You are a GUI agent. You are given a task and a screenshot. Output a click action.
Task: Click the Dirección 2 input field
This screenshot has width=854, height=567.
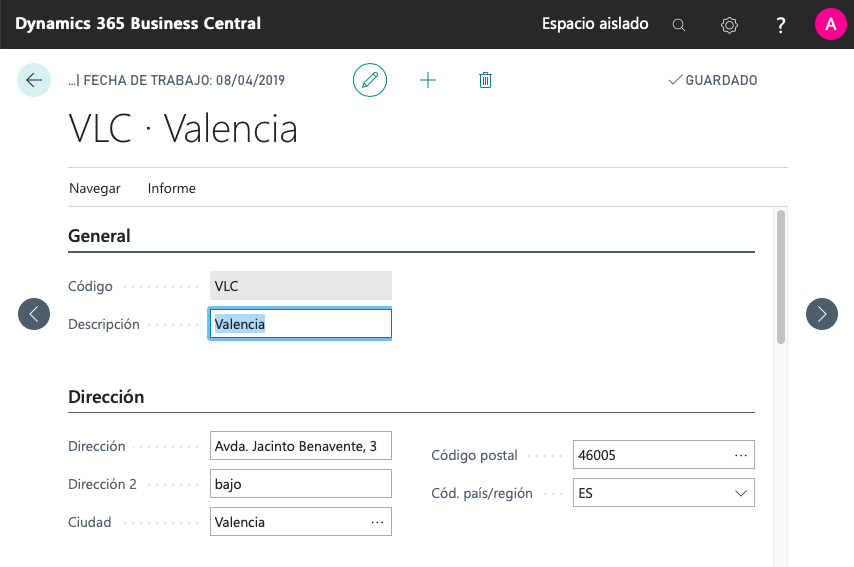[301, 484]
